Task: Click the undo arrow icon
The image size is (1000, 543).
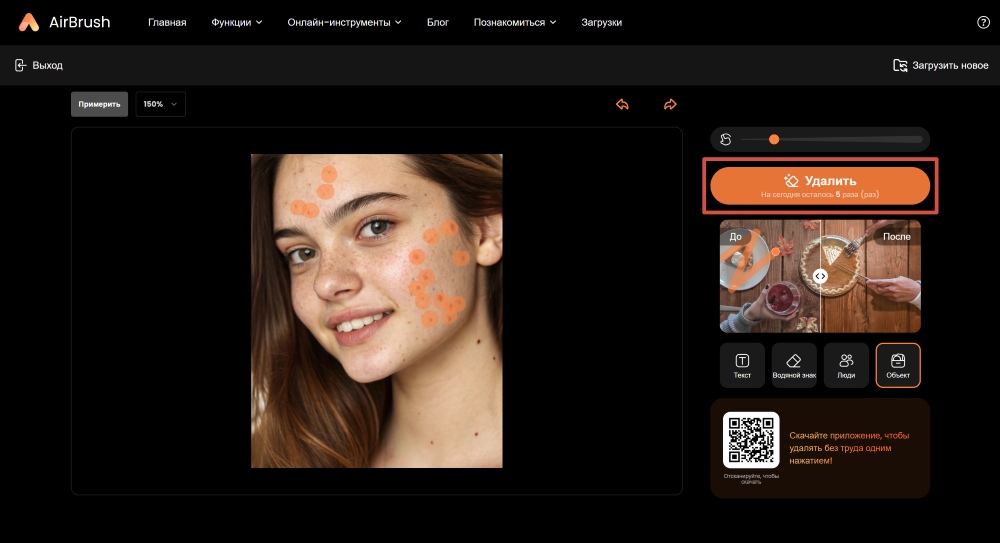Action: click(622, 104)
